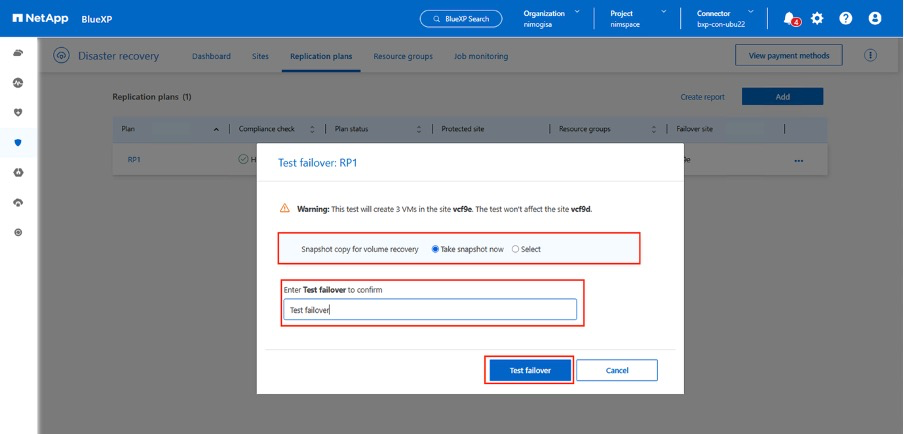Screen dimensions: 904x434
Task: Open the heart shield icon in sidebar
Action: coord(18,112)
